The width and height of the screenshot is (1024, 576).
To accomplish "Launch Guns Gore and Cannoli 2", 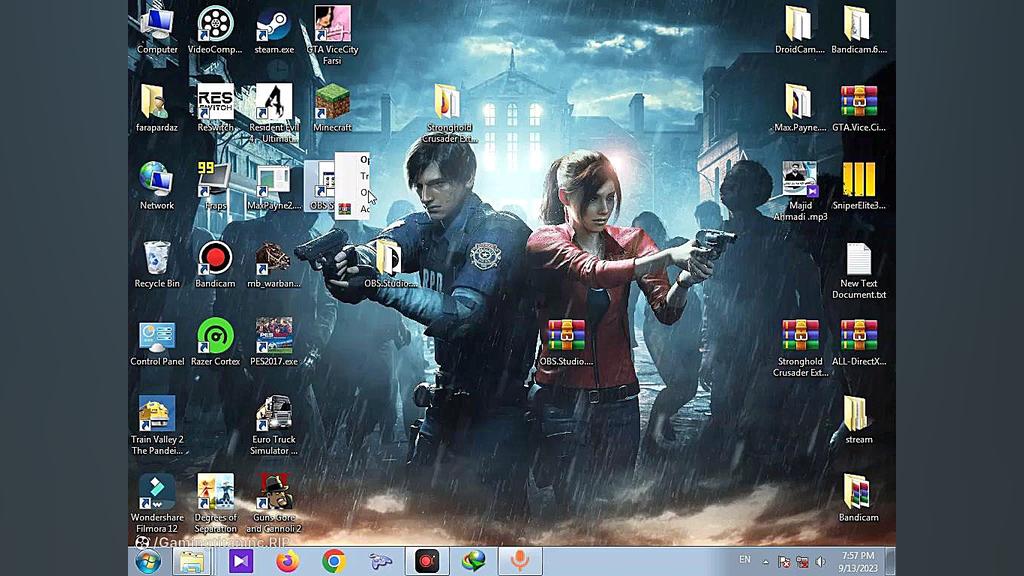I will pos(274,503).
